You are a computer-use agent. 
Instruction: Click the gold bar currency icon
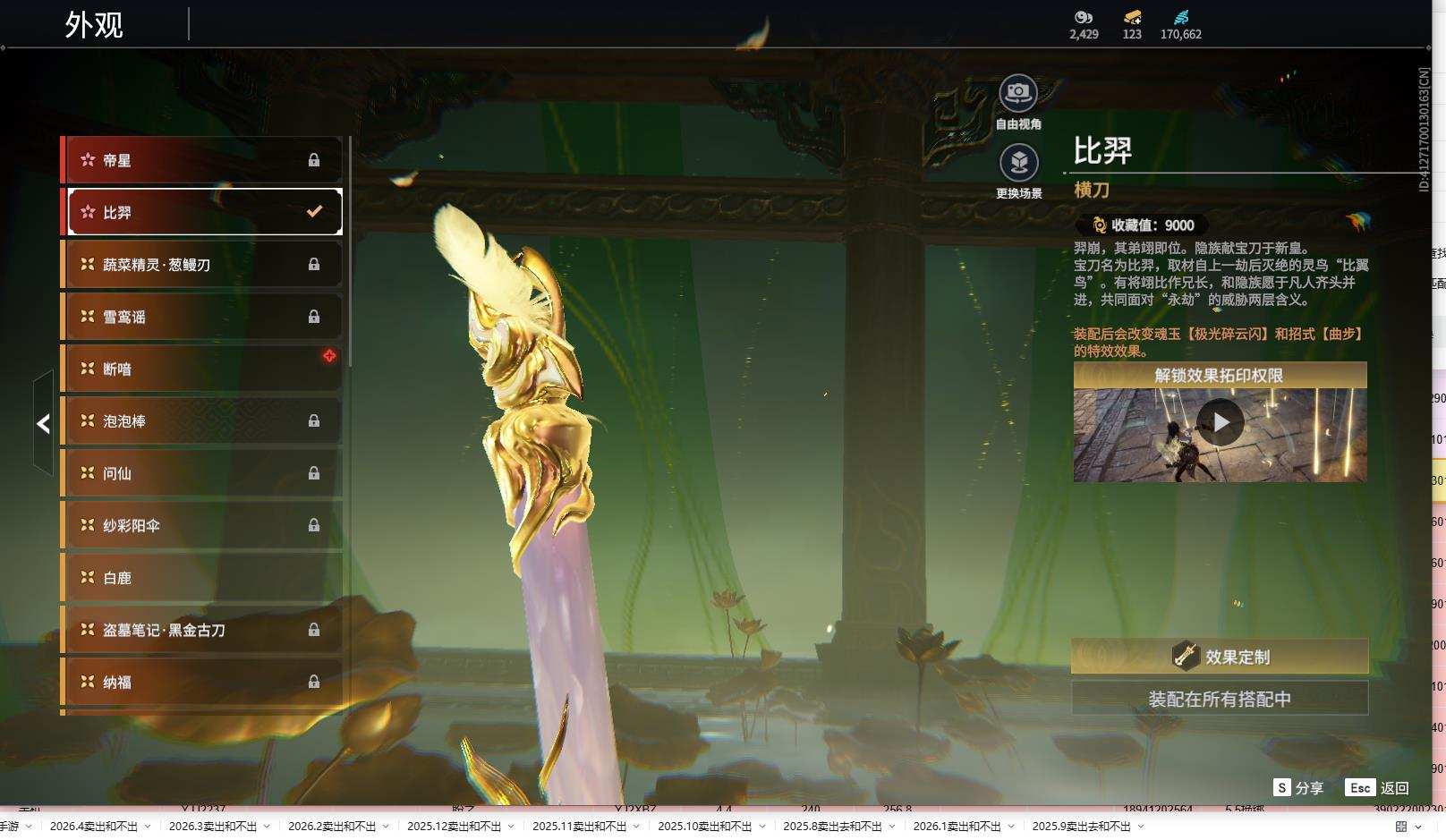(x=1132, y=17)
